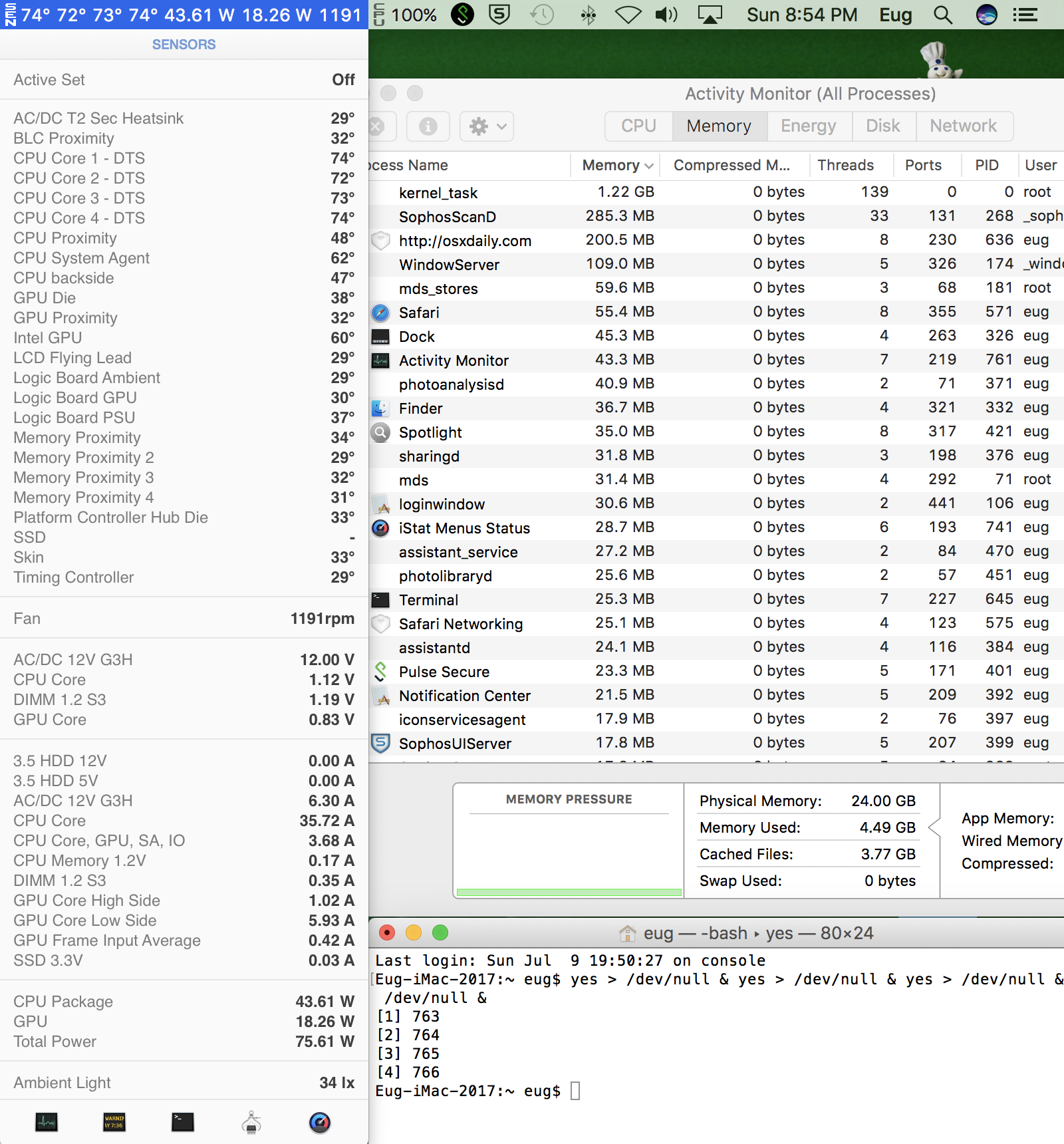The height and width of the screenshot is (1144, 1064).
Task: Click the Activity Monitor process row icon
Action: coord(380,360)
